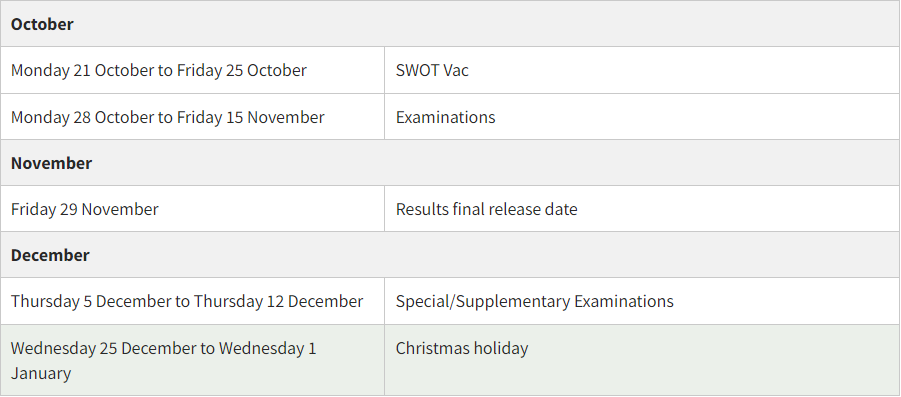The image size is (901, 397).
Task: Click the October month header row
Action: (450, 24)
